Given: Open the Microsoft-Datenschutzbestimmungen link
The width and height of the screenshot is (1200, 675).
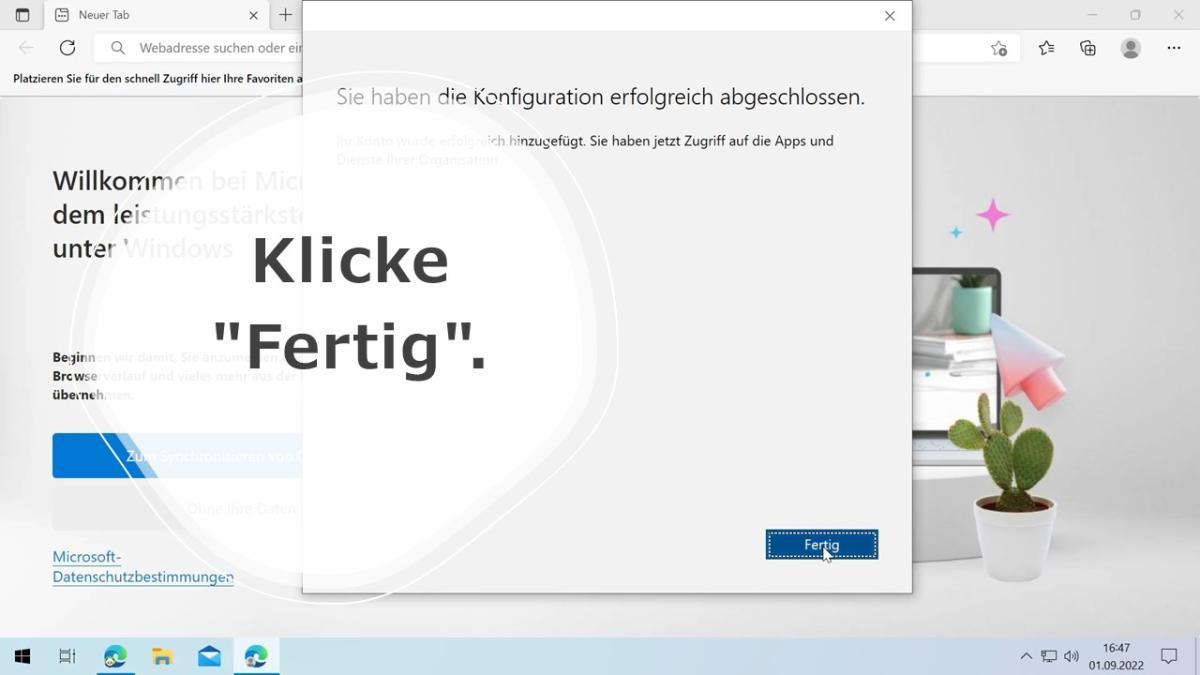Looking at the screenshot, I should (x=142, y=567).
